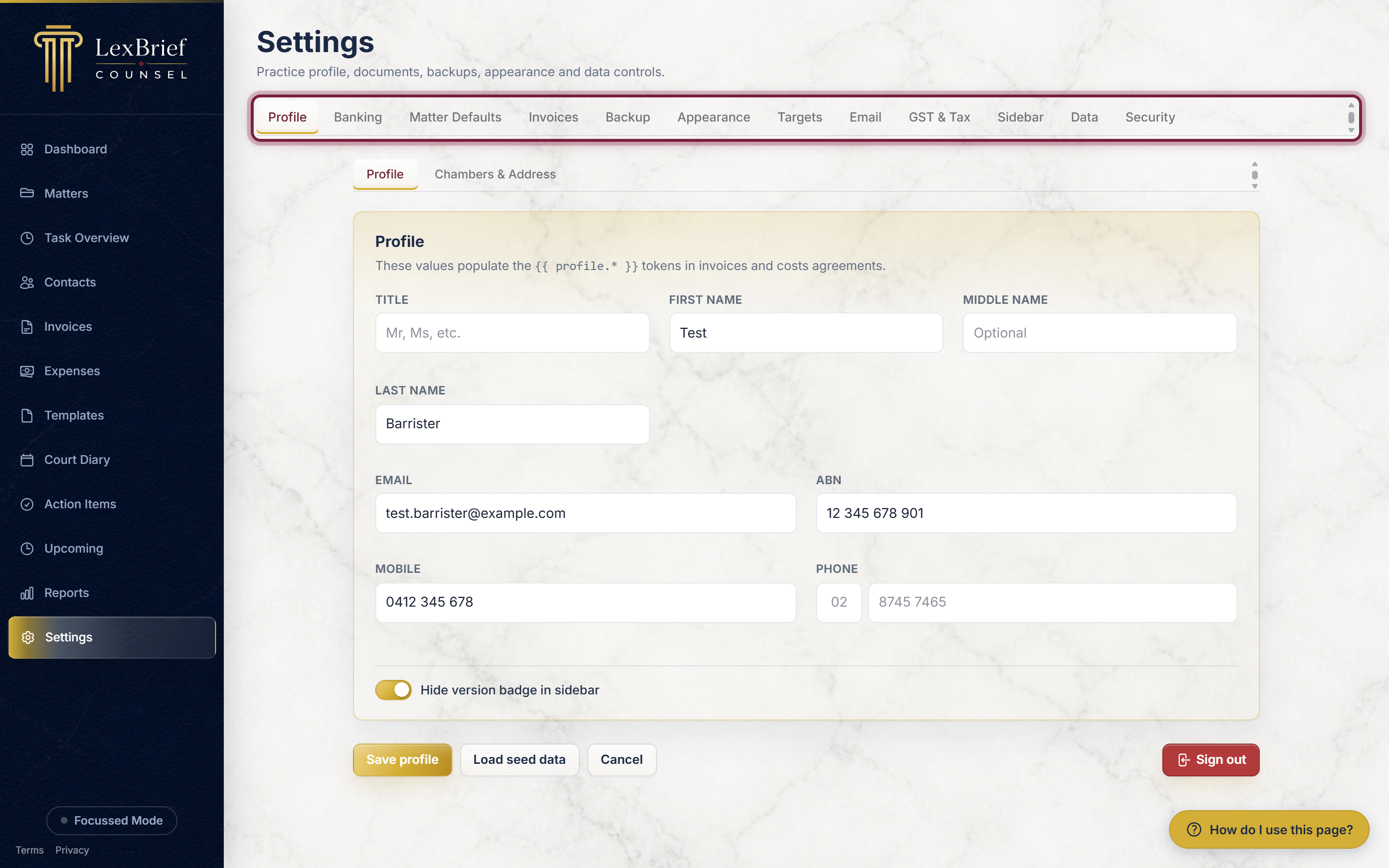The image size is (1389, 868).
Task: Click the phone number field
Action: tap(1052, 602)
